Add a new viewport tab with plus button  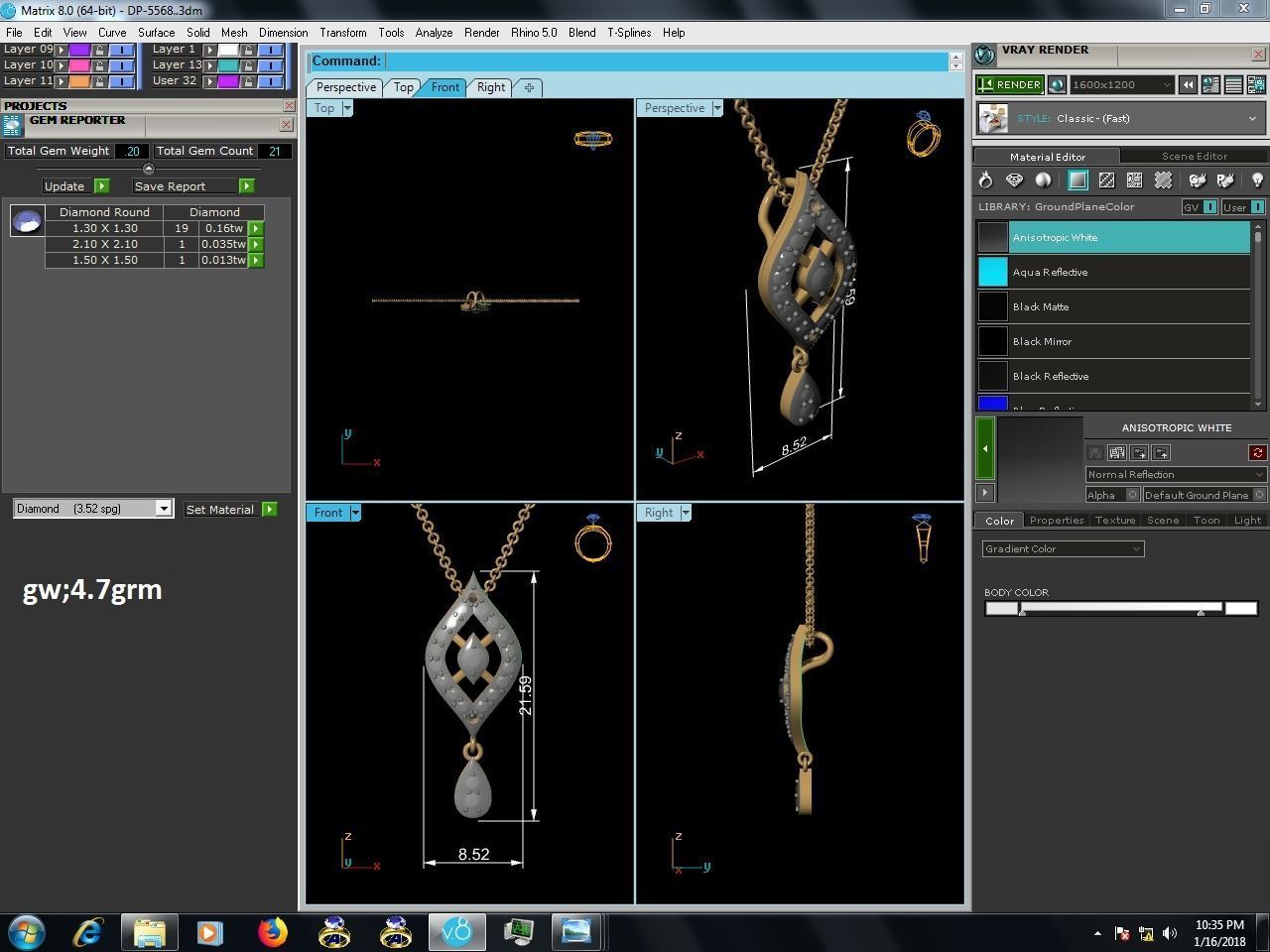tap(529, 87)
